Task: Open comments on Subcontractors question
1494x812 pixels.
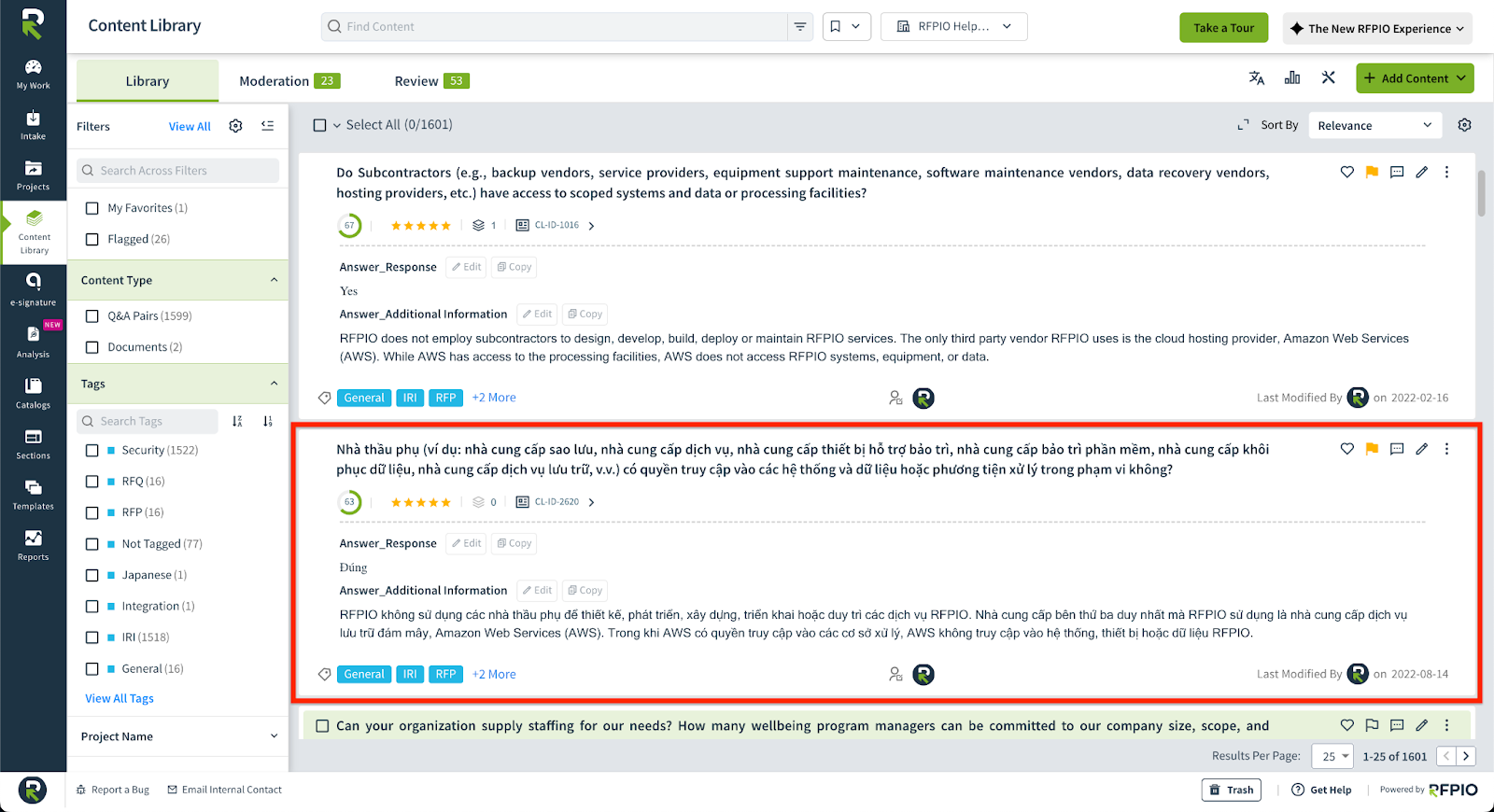Action: 1397,172
